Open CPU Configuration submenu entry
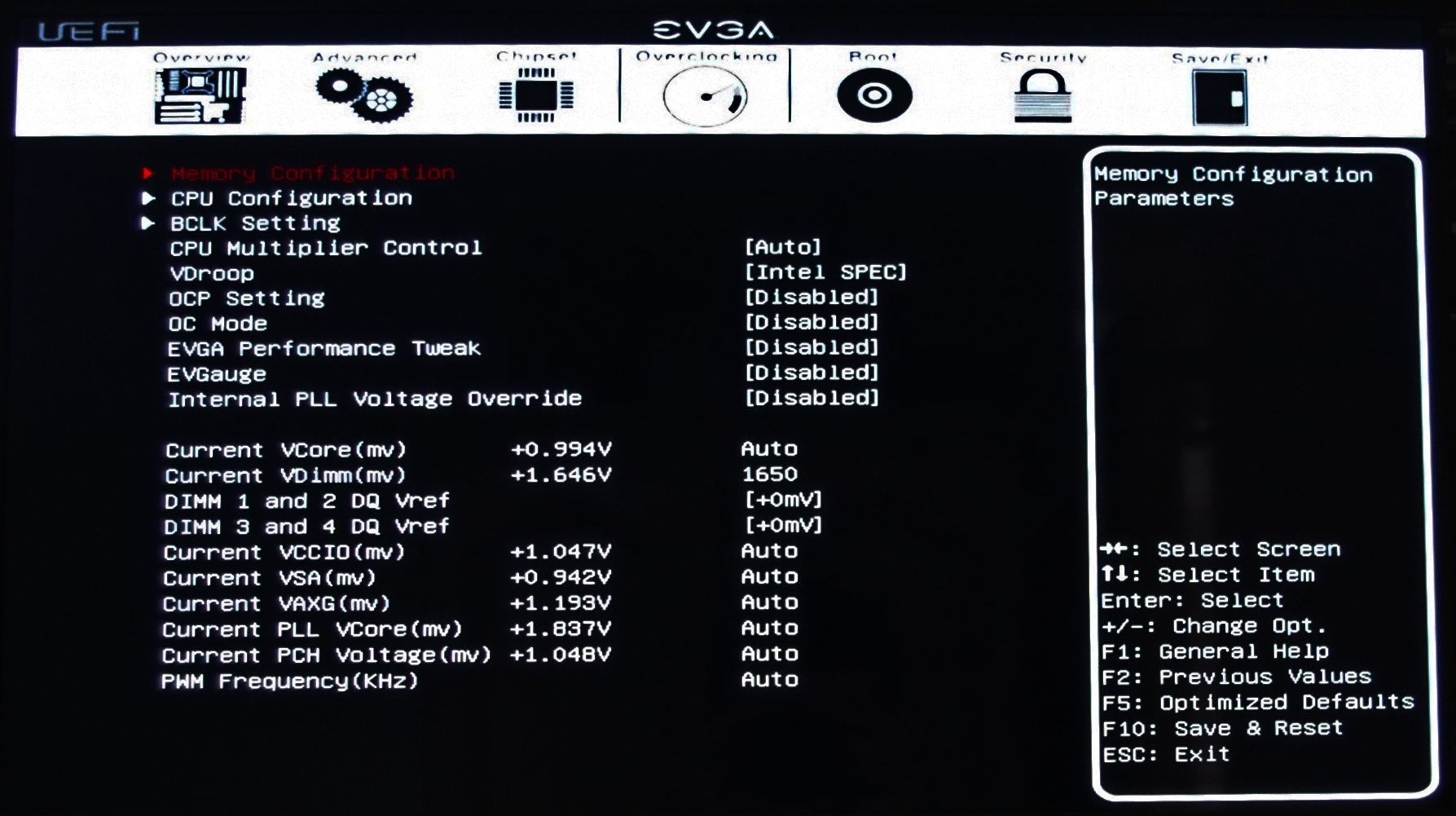Viewport: 1456px width, 816px height. [x=292, y=198]
